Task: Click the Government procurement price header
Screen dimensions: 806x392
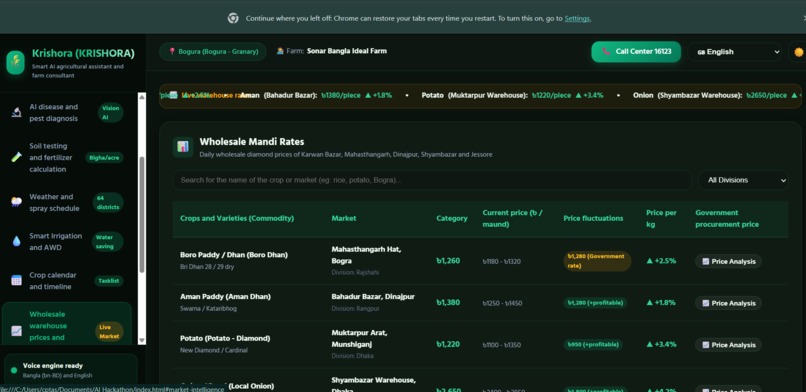Action: click(727, 218)
